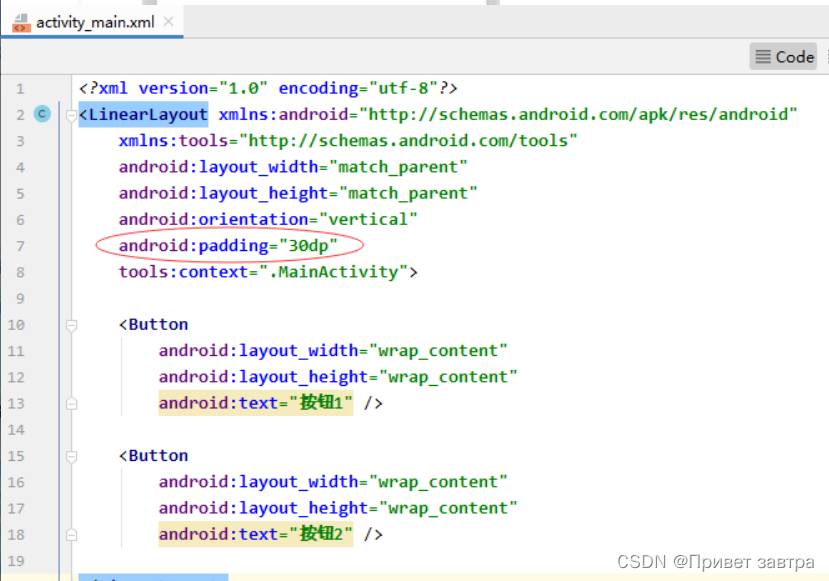The image size is (829, 581).
Task: Click the Button tag on line 15
Action: (153, 455)
